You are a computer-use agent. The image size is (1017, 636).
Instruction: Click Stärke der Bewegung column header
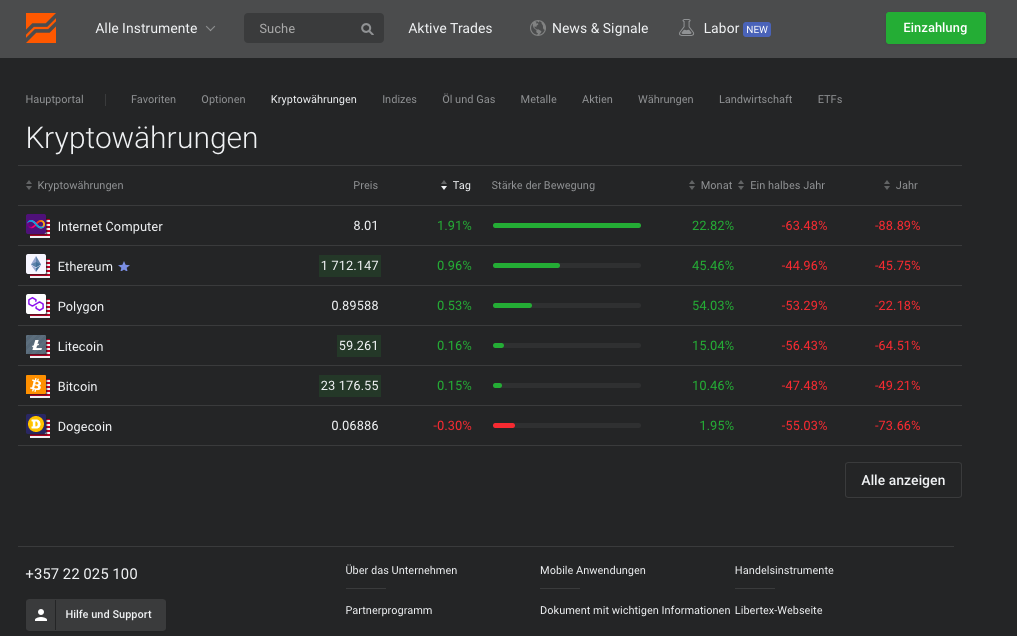[543, 185]
